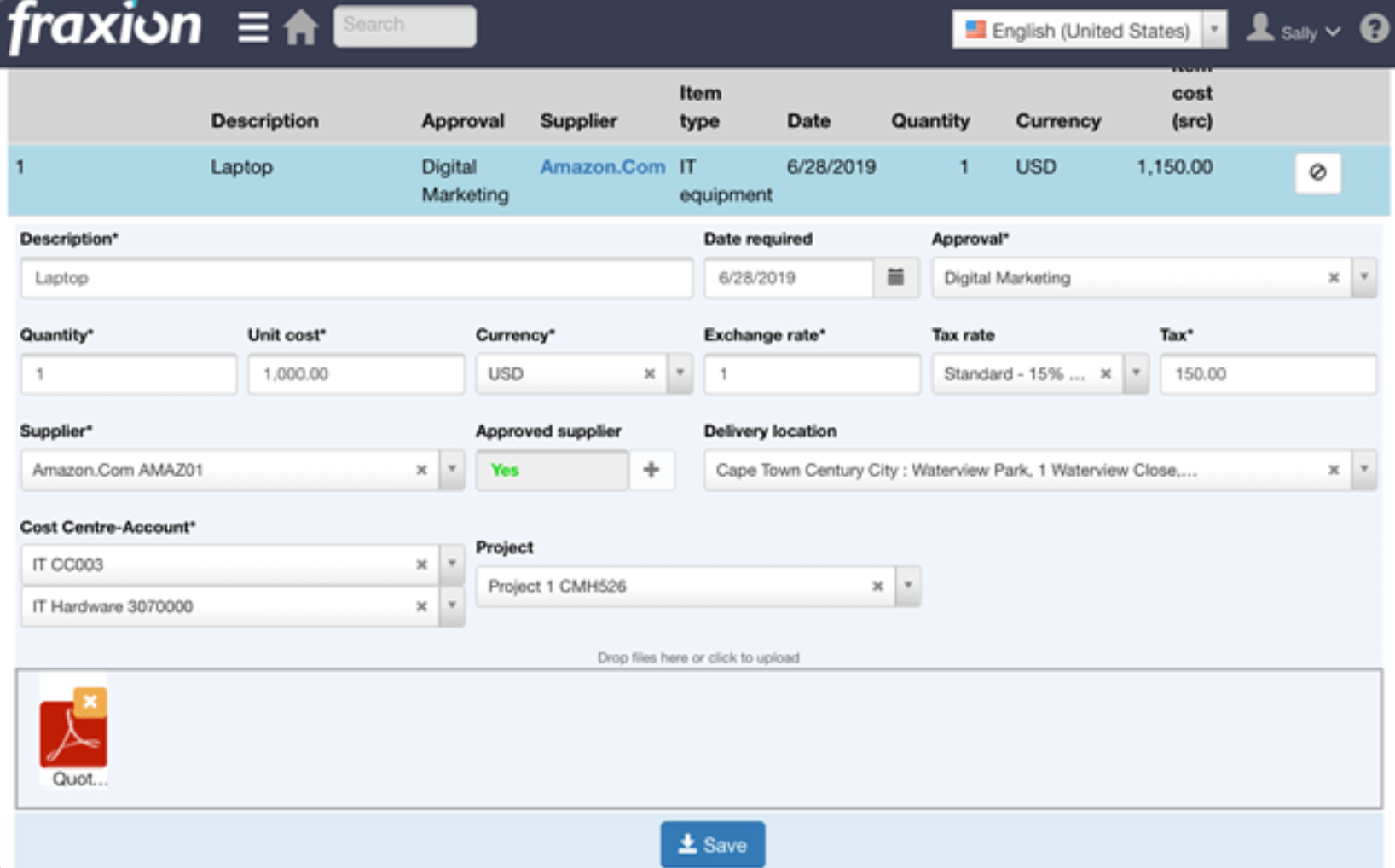Expand the Currency dropdown arrow

tap(680, 373)
